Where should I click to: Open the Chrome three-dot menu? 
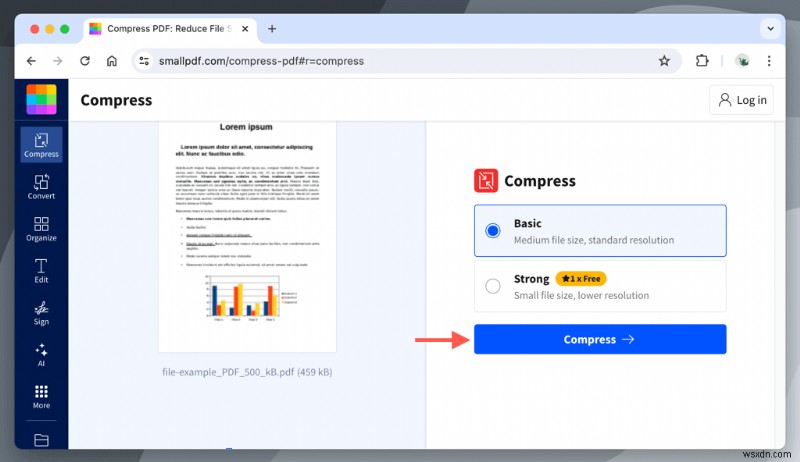769,61
